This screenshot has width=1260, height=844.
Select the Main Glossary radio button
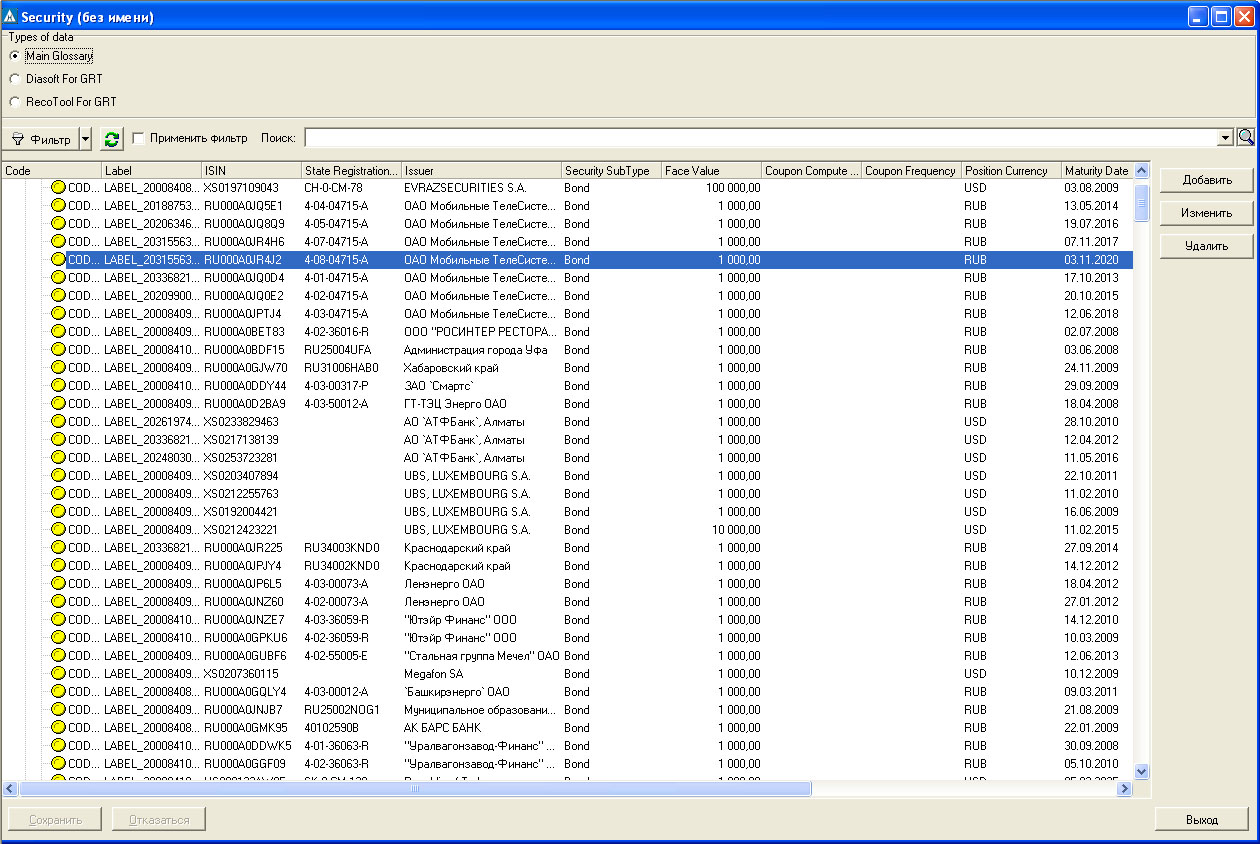point(14,56)
